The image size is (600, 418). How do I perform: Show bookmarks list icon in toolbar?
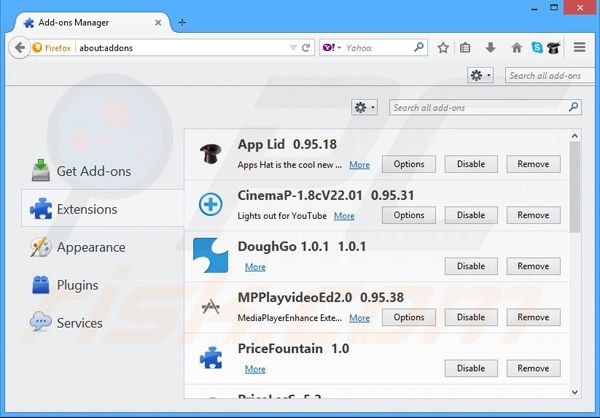[x=465, y=48]
